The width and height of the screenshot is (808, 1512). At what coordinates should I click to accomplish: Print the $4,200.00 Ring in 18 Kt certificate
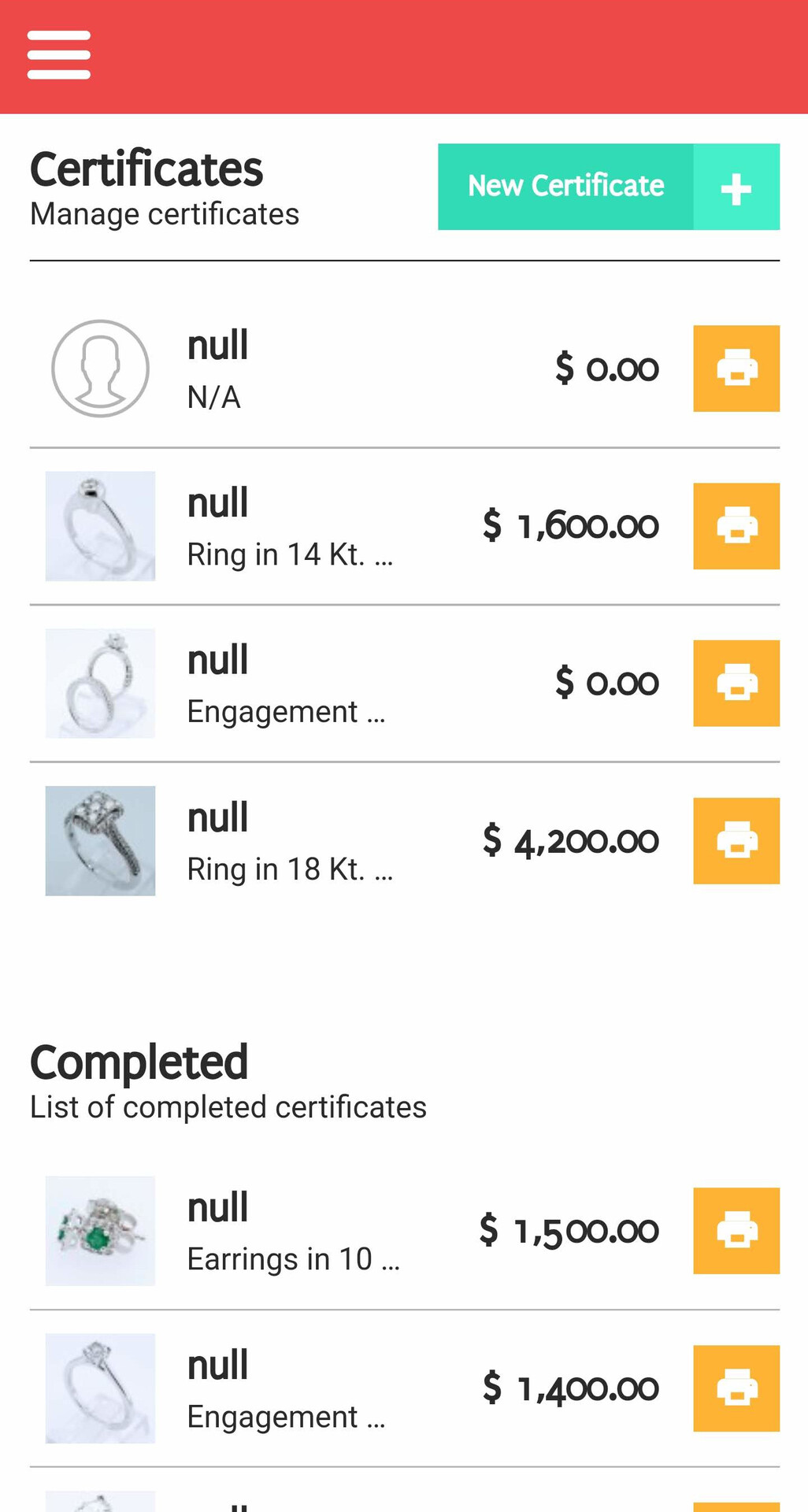pos(736,841)
